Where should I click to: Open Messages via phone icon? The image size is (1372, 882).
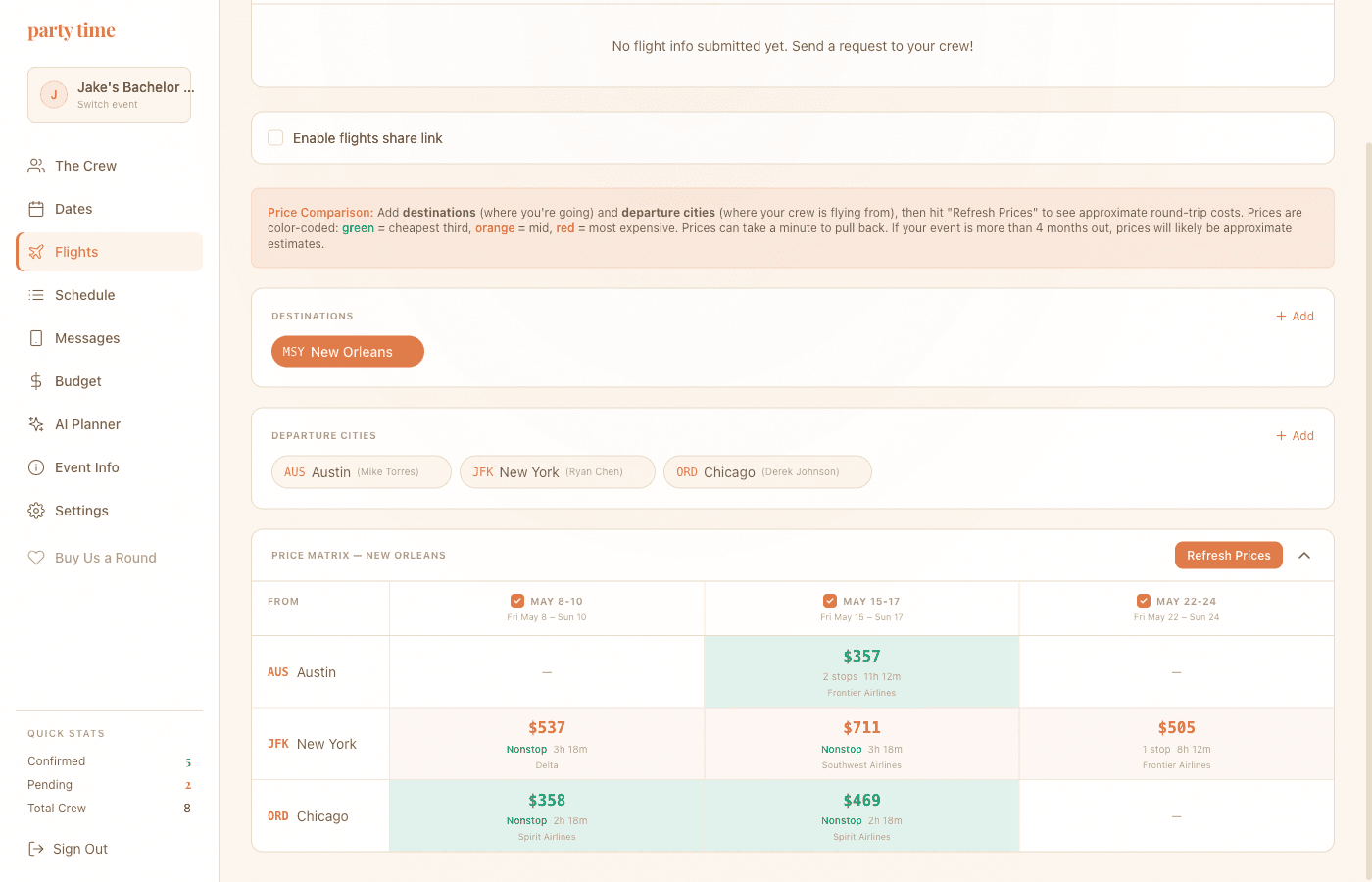point(36,337)
